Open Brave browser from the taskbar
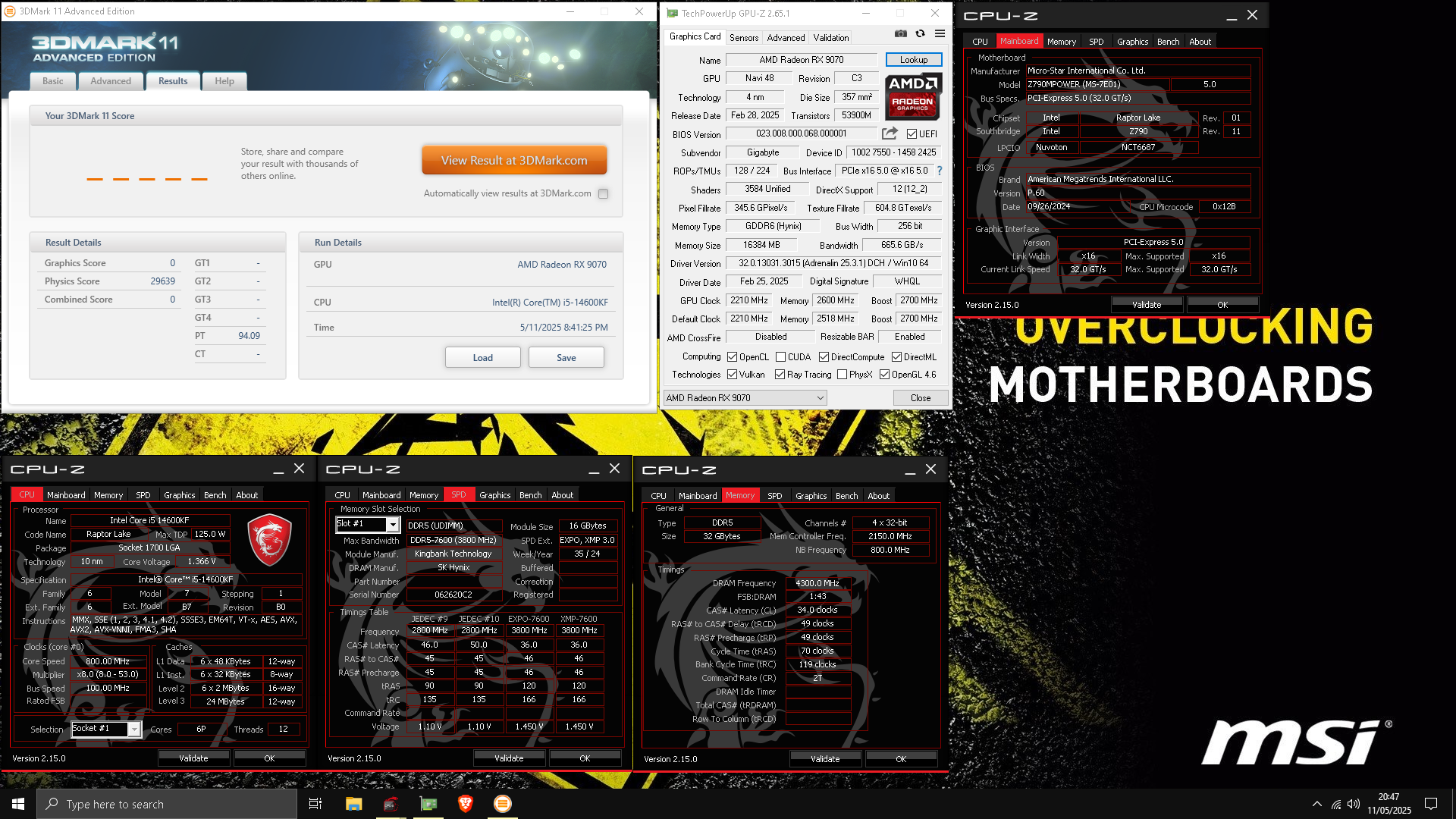The height and width of the screenshot is (819, 1456). [466, 804]
